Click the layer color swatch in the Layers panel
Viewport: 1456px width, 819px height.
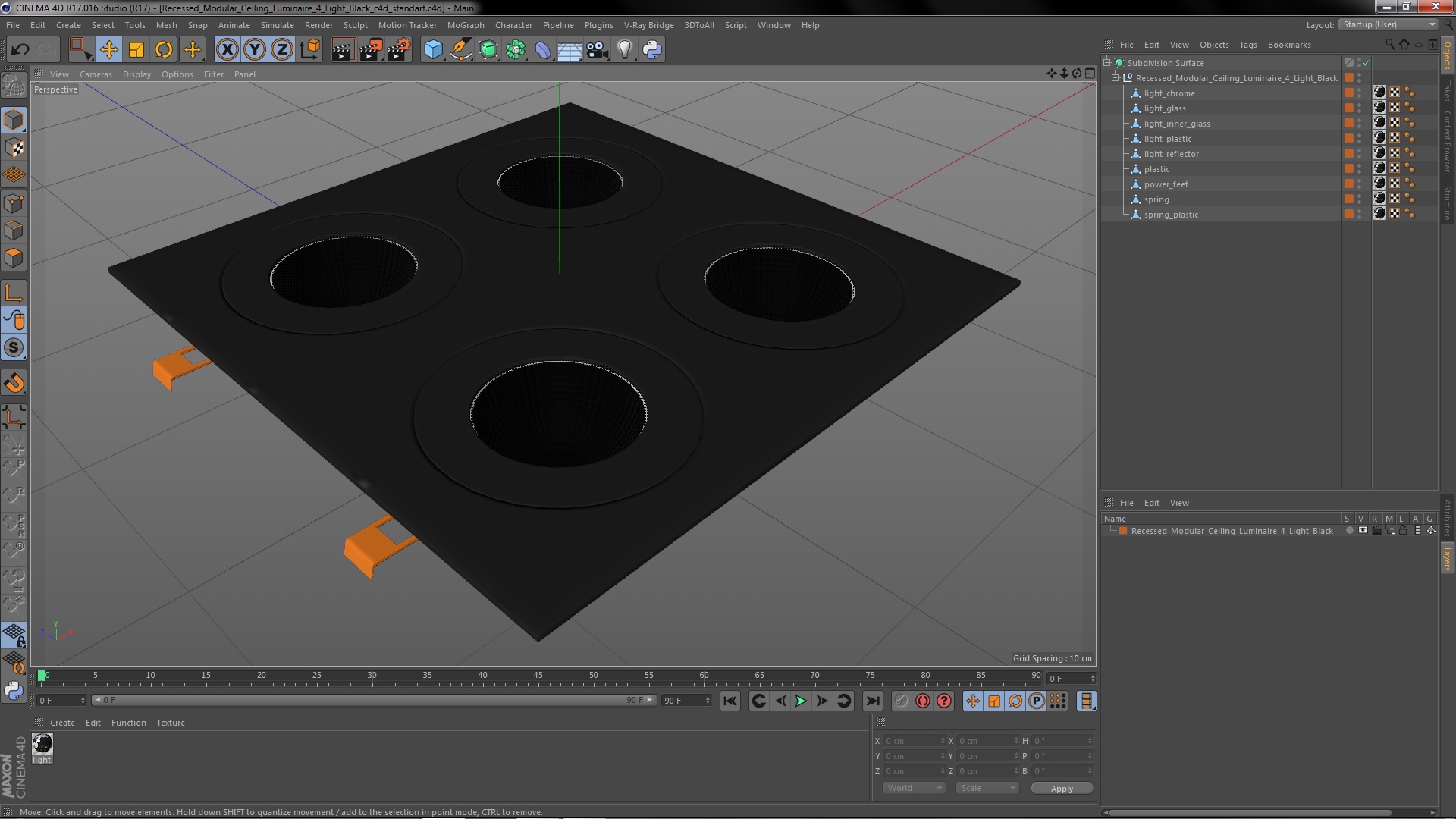click(1123, 531)
